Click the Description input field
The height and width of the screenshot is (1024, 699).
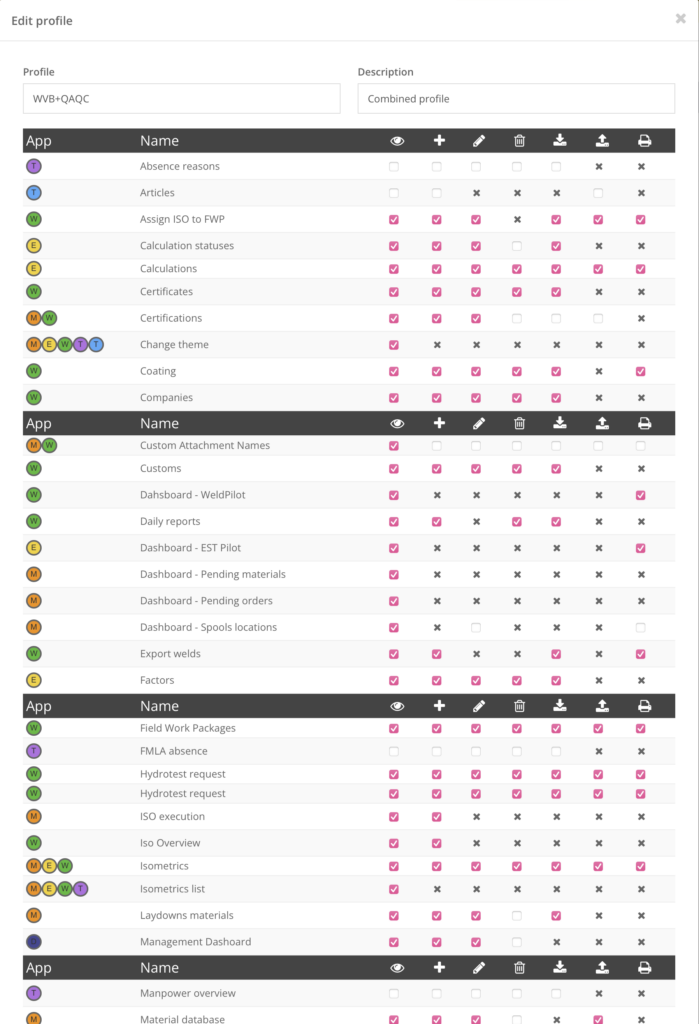point(516,99)
